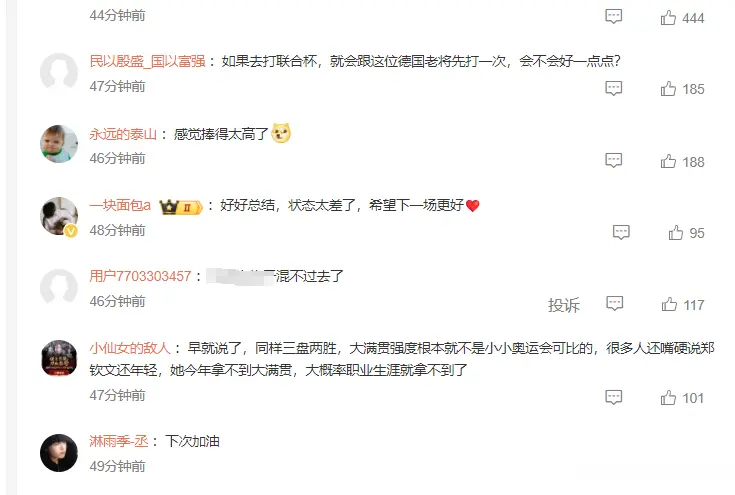Screen dimensions: 735x495
Task: Reply to 一块面包a's comment
Action: click(621, 232)
